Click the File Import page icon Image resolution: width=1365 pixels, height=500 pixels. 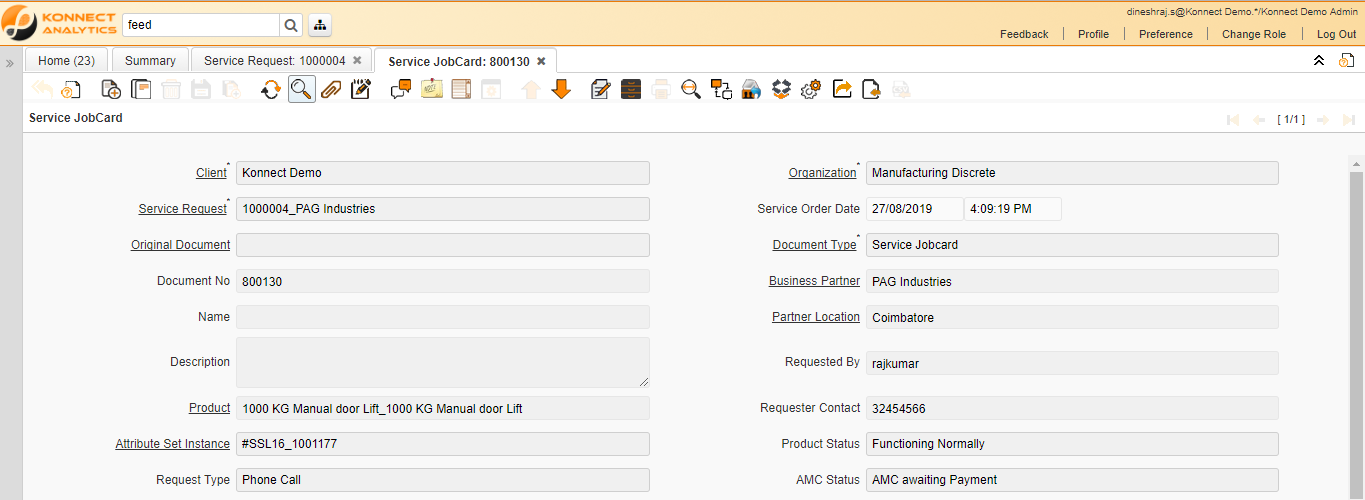(x=871, y=89)
